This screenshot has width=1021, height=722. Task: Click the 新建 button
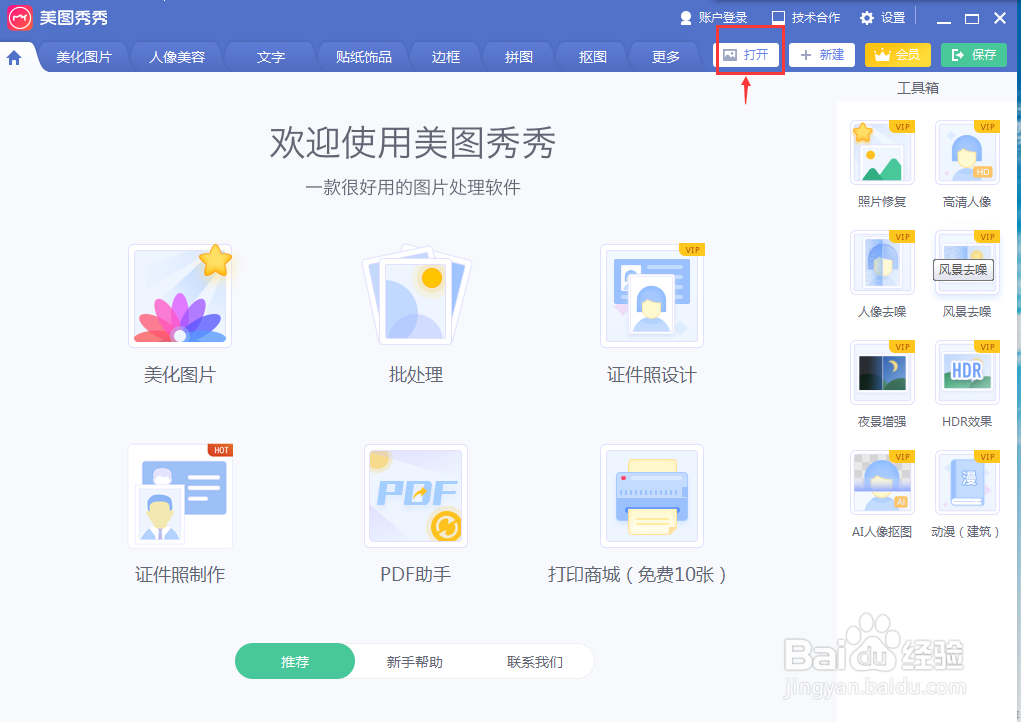[x=822, y=55]
